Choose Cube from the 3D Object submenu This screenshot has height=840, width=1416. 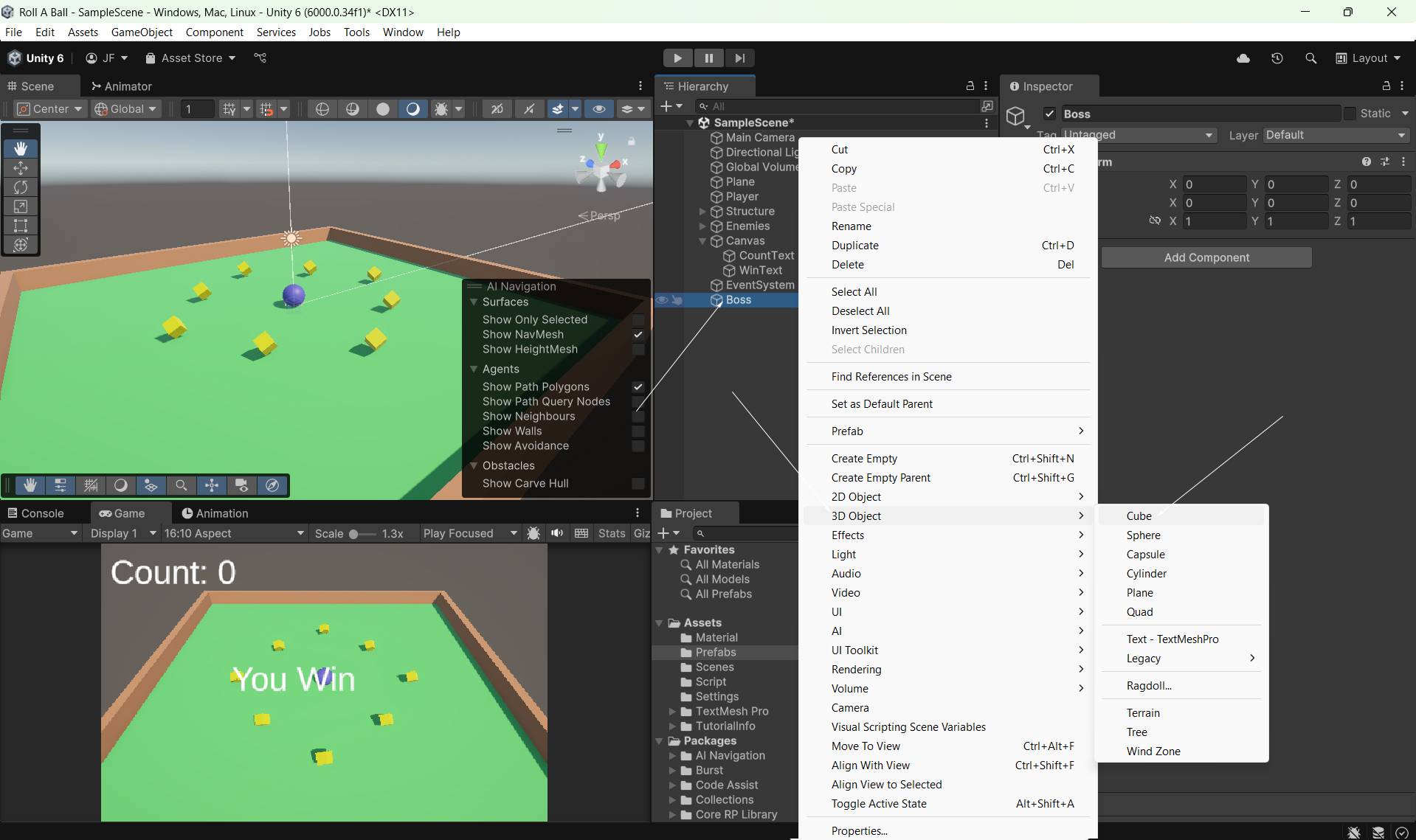pyautogui.click(x=1139, y=516)
